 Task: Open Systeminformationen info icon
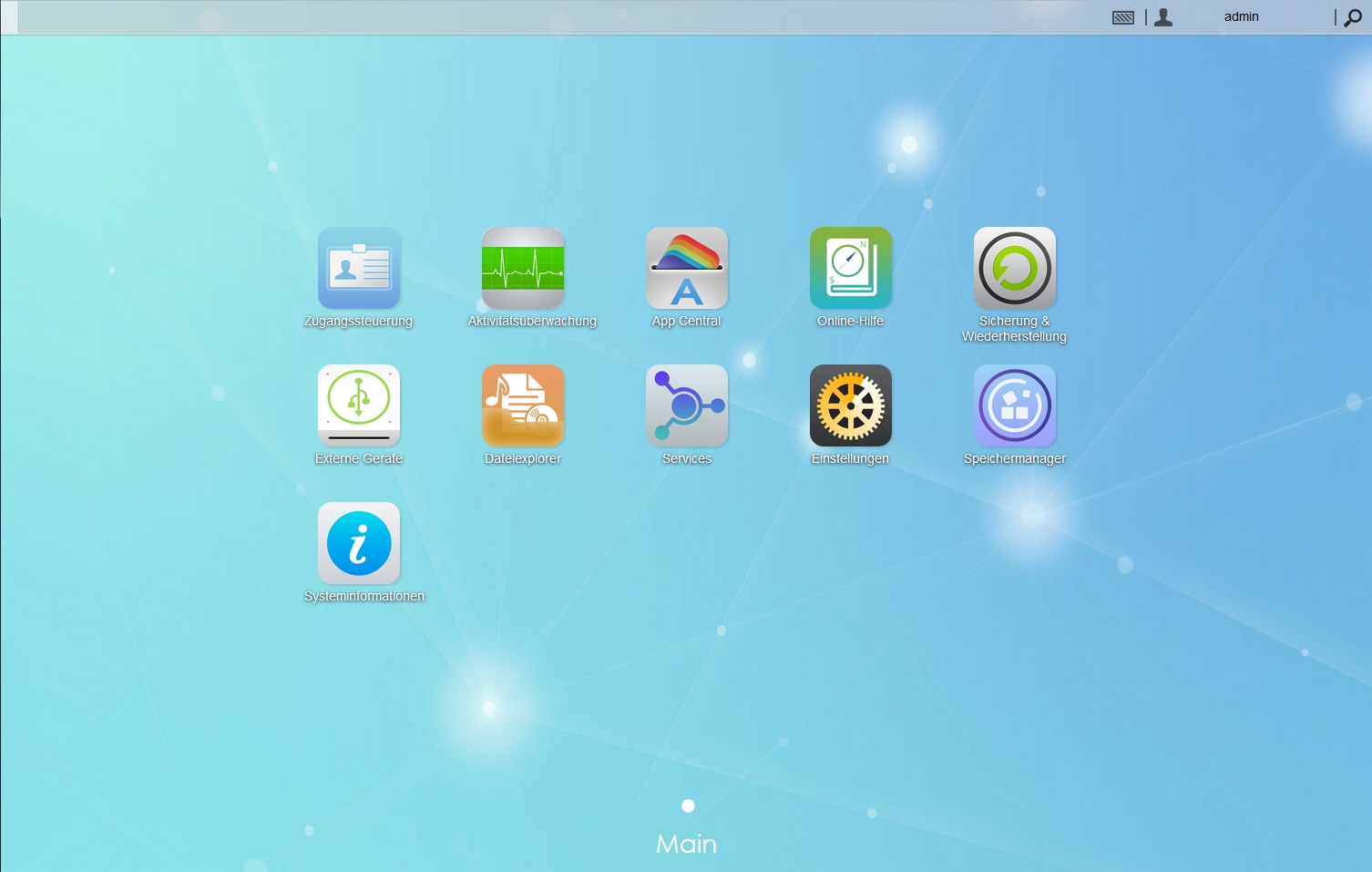pyautogui.click(x=359, y=543)
